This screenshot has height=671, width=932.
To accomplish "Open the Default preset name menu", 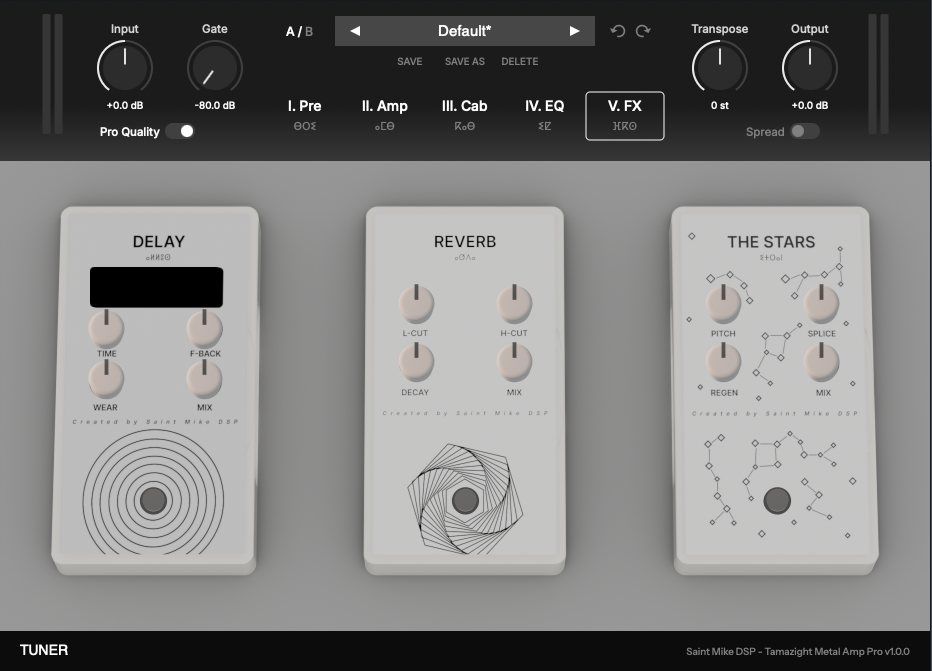I will point(464,31).
